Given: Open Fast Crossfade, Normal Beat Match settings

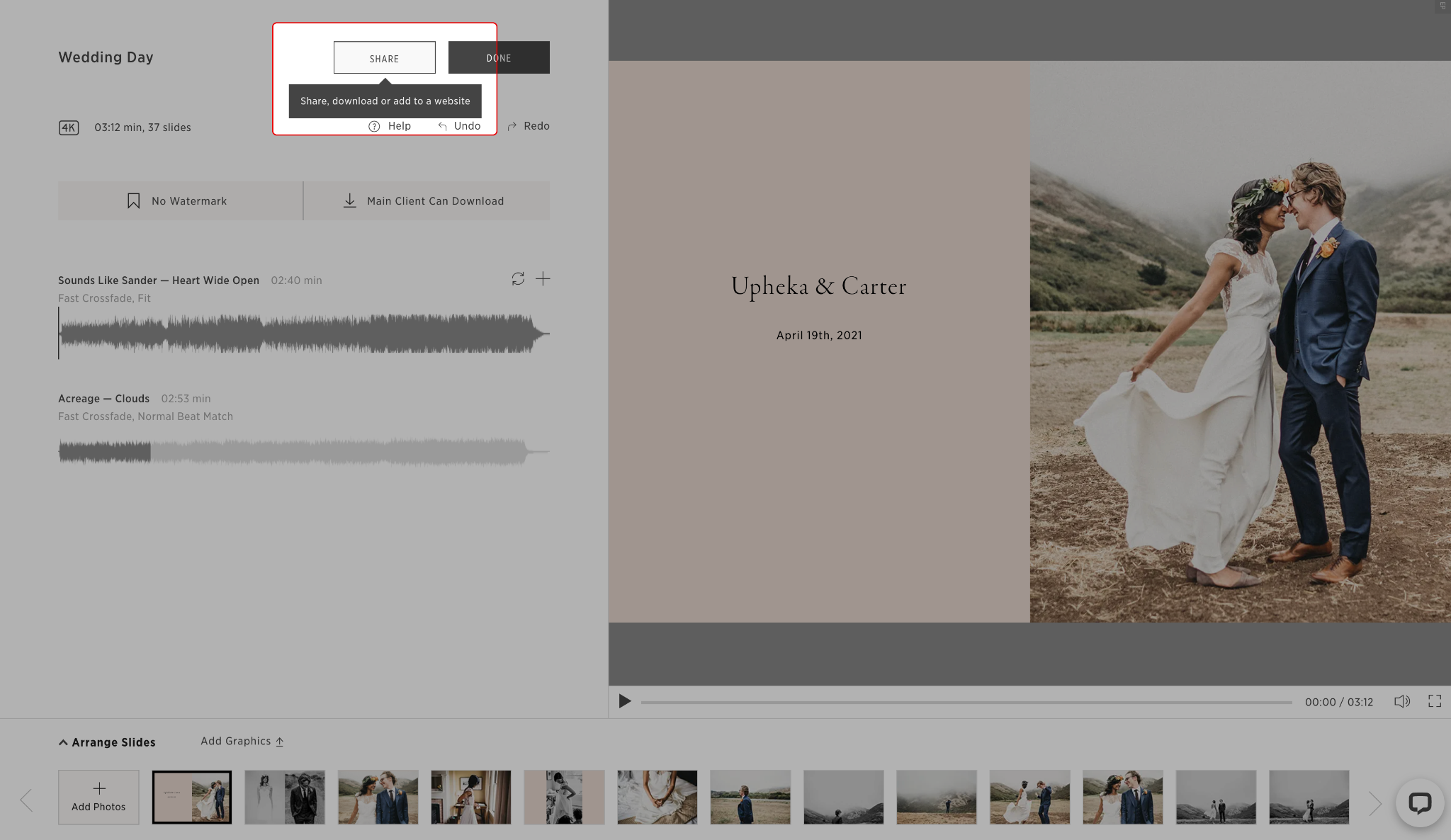Looking at the screenshot, I should [x=145, y=416].
